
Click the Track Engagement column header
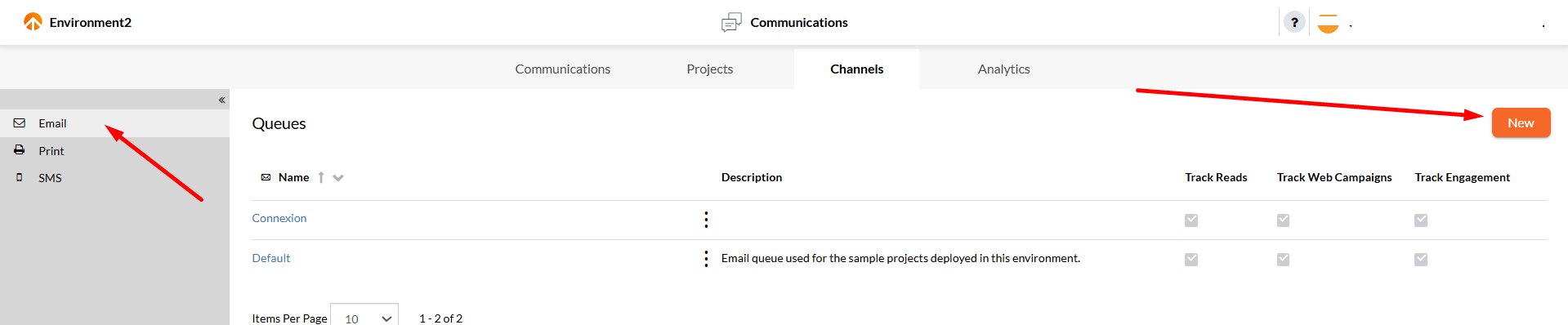pyautogui.click(x=1463, y=177)
